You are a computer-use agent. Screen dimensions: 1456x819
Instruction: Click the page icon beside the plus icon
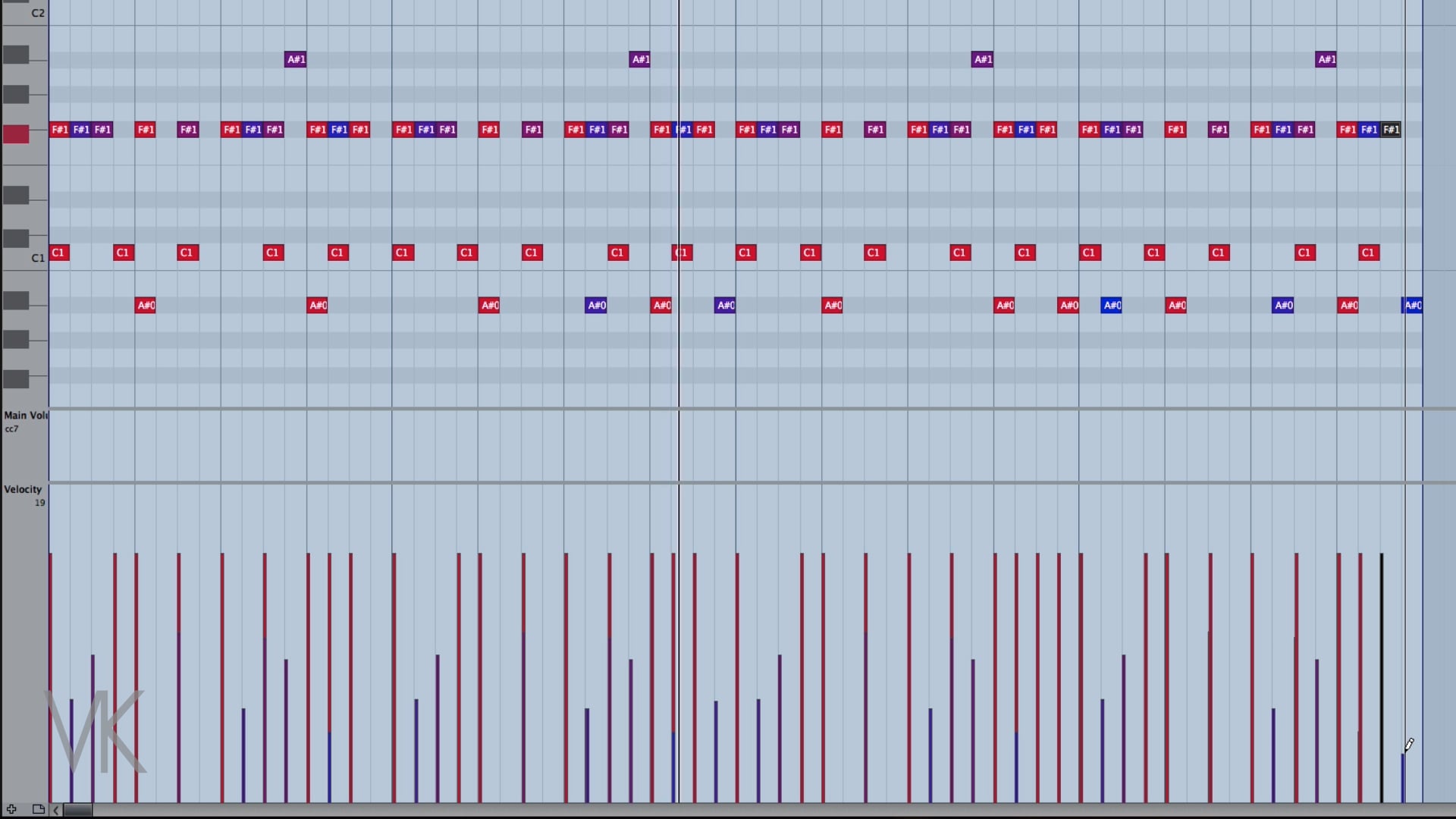click(x=38, y=809)
